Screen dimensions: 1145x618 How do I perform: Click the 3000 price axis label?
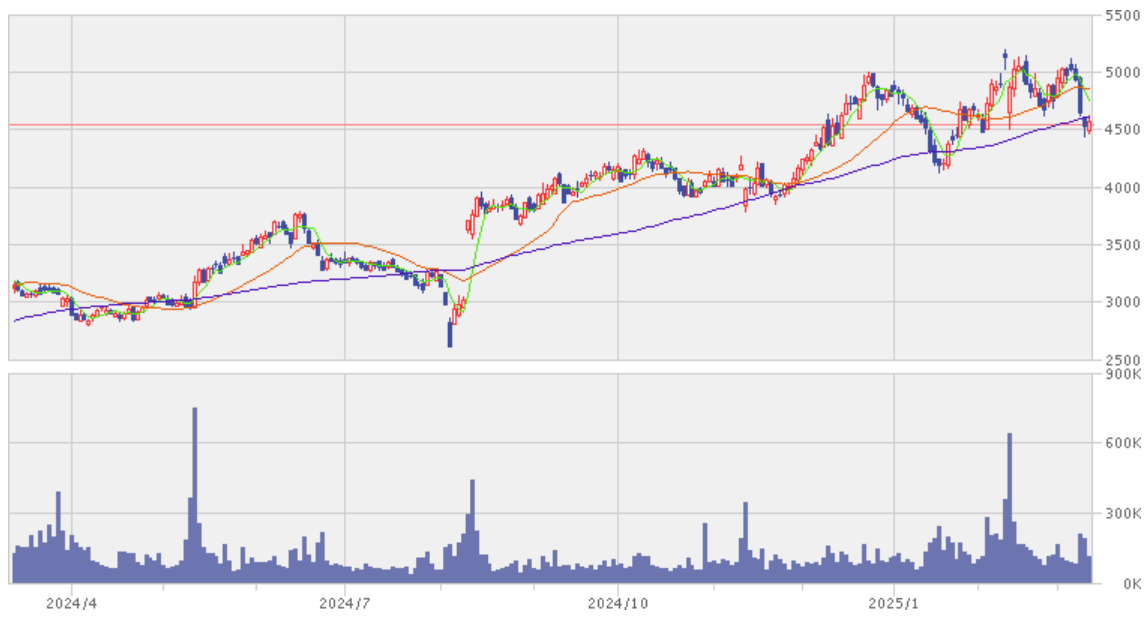[x=1122, y=302]
